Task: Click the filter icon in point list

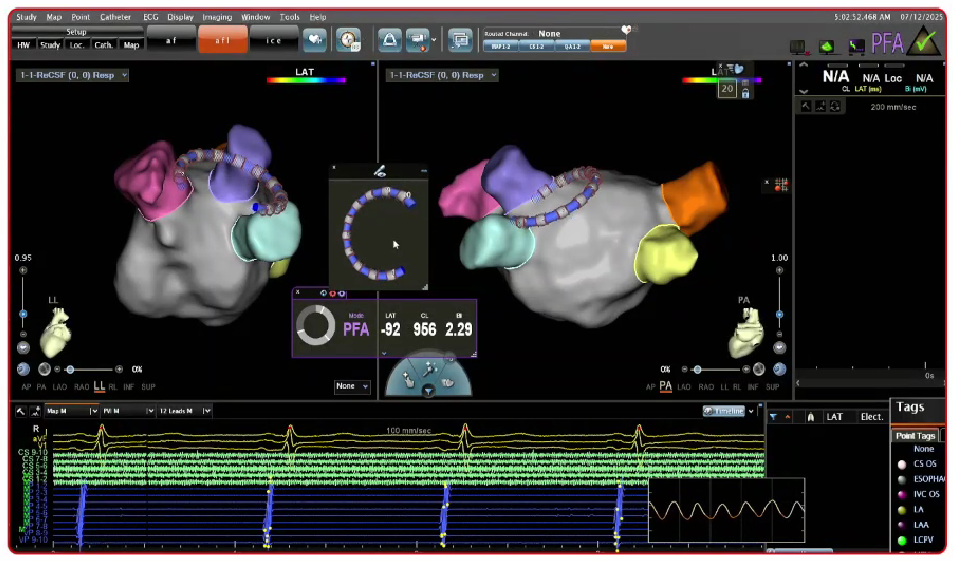Action: (x=774, y=416)
